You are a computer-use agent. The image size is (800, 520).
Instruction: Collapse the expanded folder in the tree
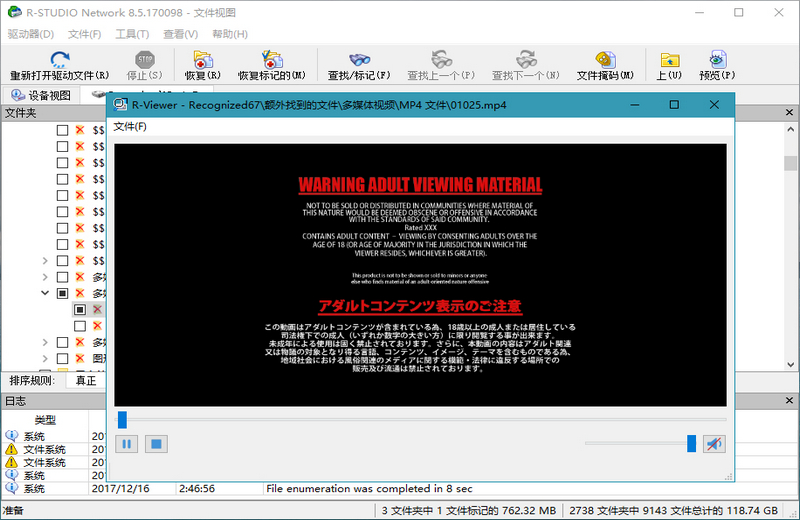point(44,294)
